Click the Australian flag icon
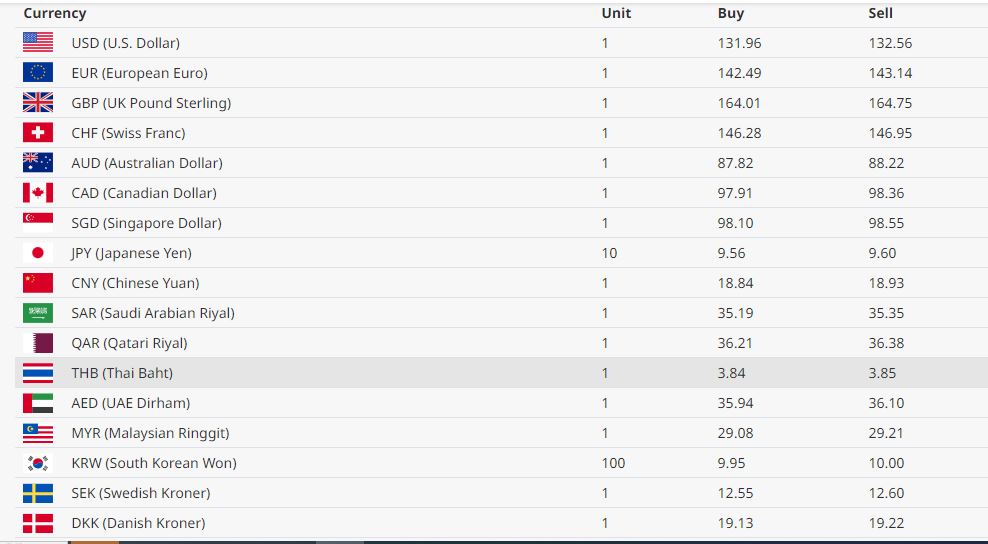 [x=38, y=163]
